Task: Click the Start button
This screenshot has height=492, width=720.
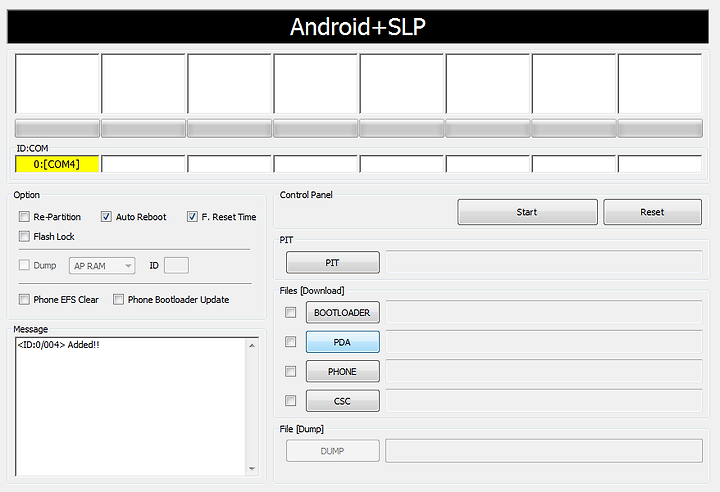Action: click(x=527, y=212)
